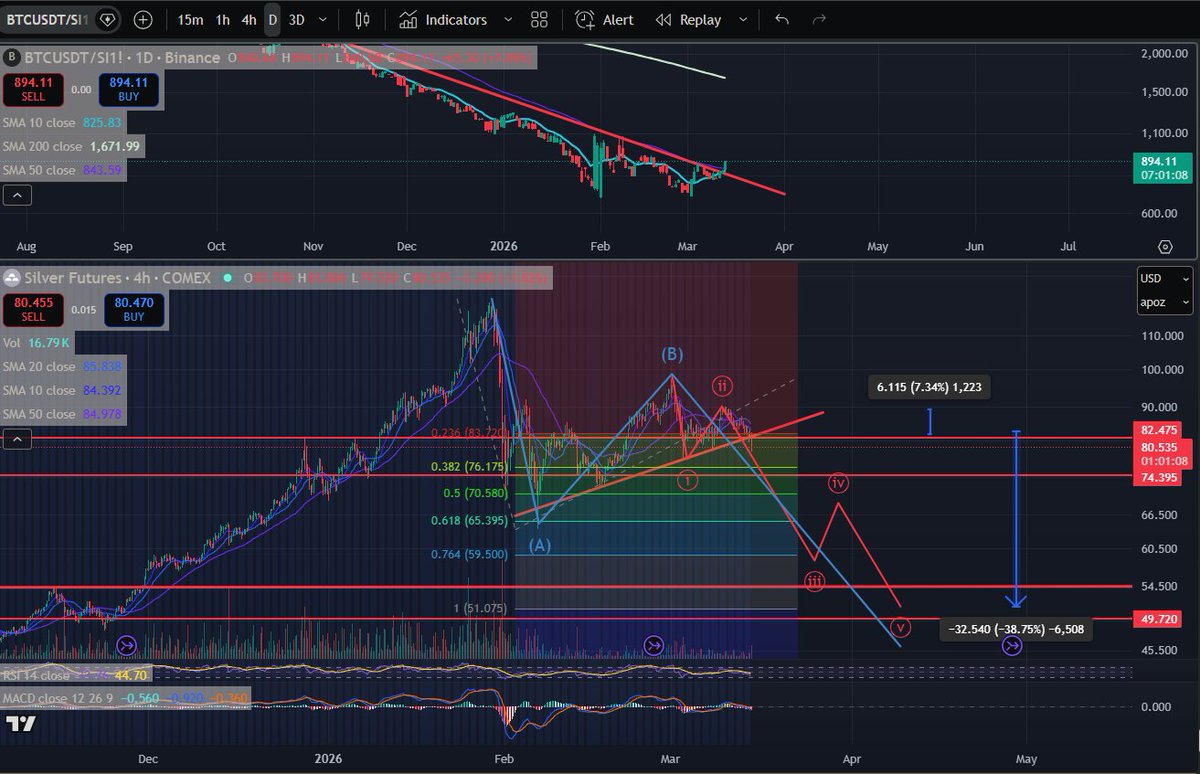Select the circled ii wave label
Viewport: 1200px width, 774px height.
click(x=722, y=386)
